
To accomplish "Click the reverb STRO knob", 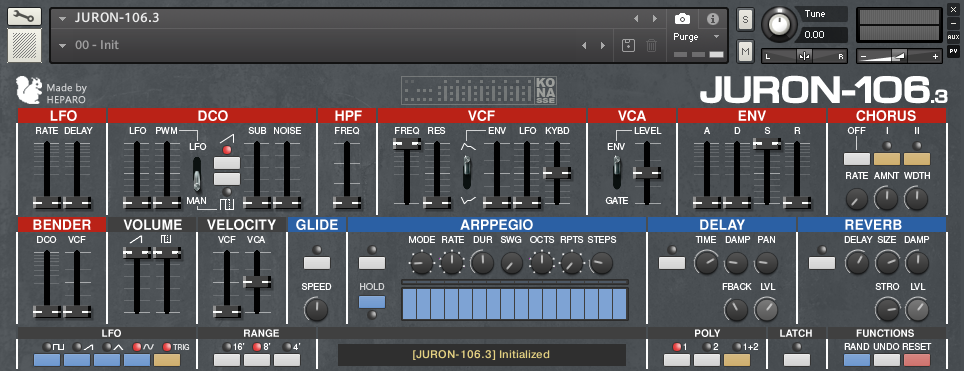I will [x=886, y=309].
